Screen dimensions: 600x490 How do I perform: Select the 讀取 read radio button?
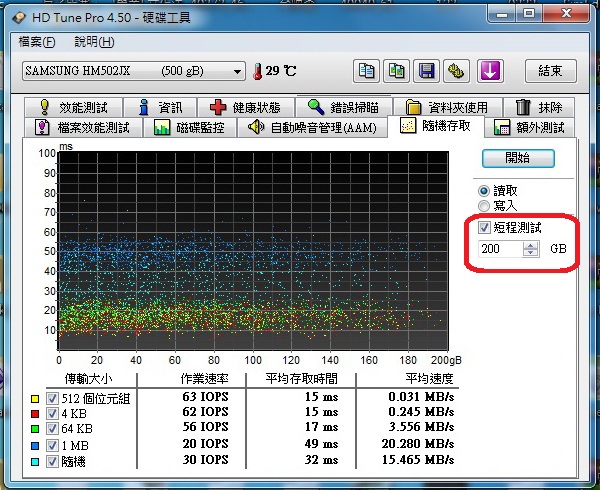pos(484,190)
